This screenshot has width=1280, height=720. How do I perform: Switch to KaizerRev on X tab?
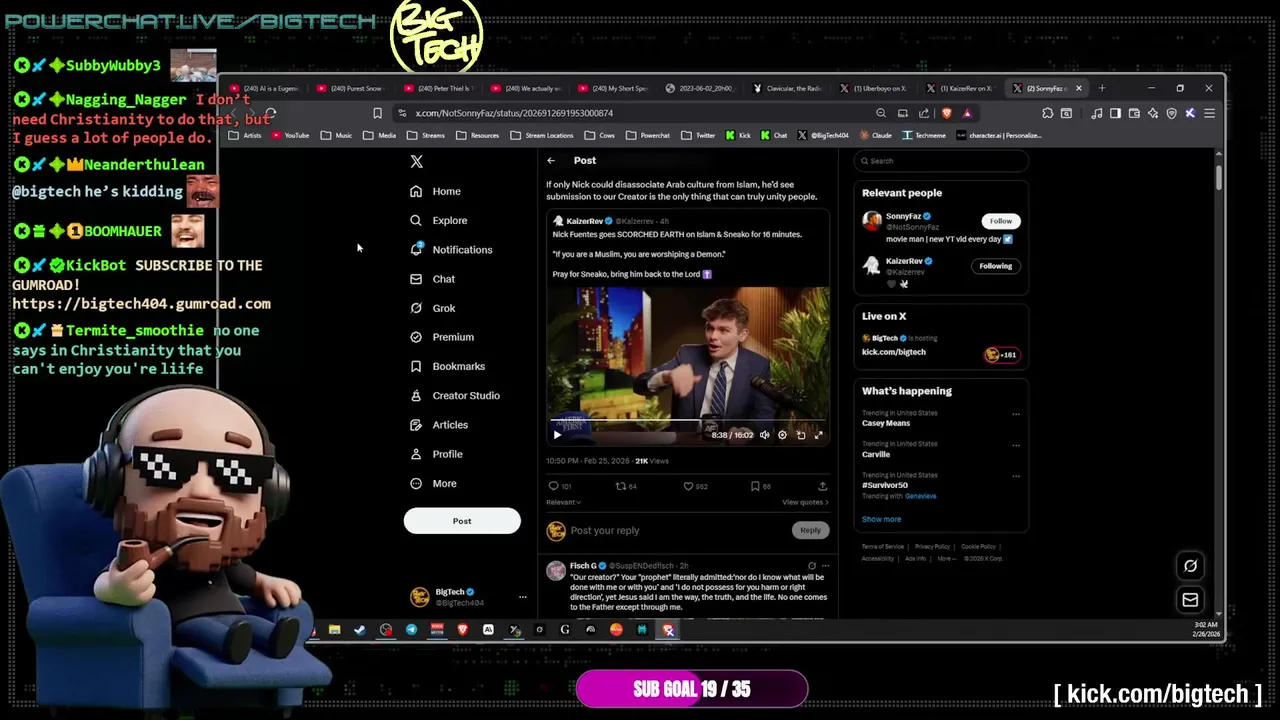(x=960, y=88)
